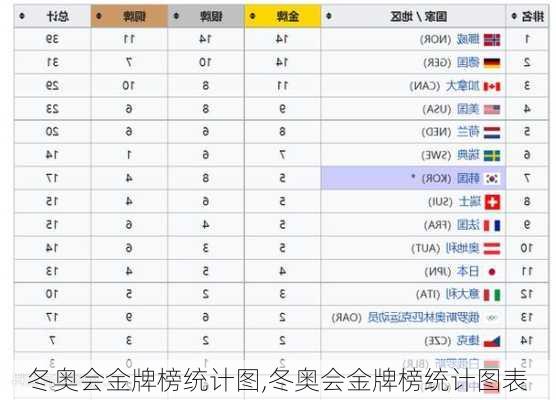Screen dimensions: 556x400
Task: Open the 俄罗斯奥林匹克运动员 (OAR) link
Action: pyautogui.click(x=424, y=317)
